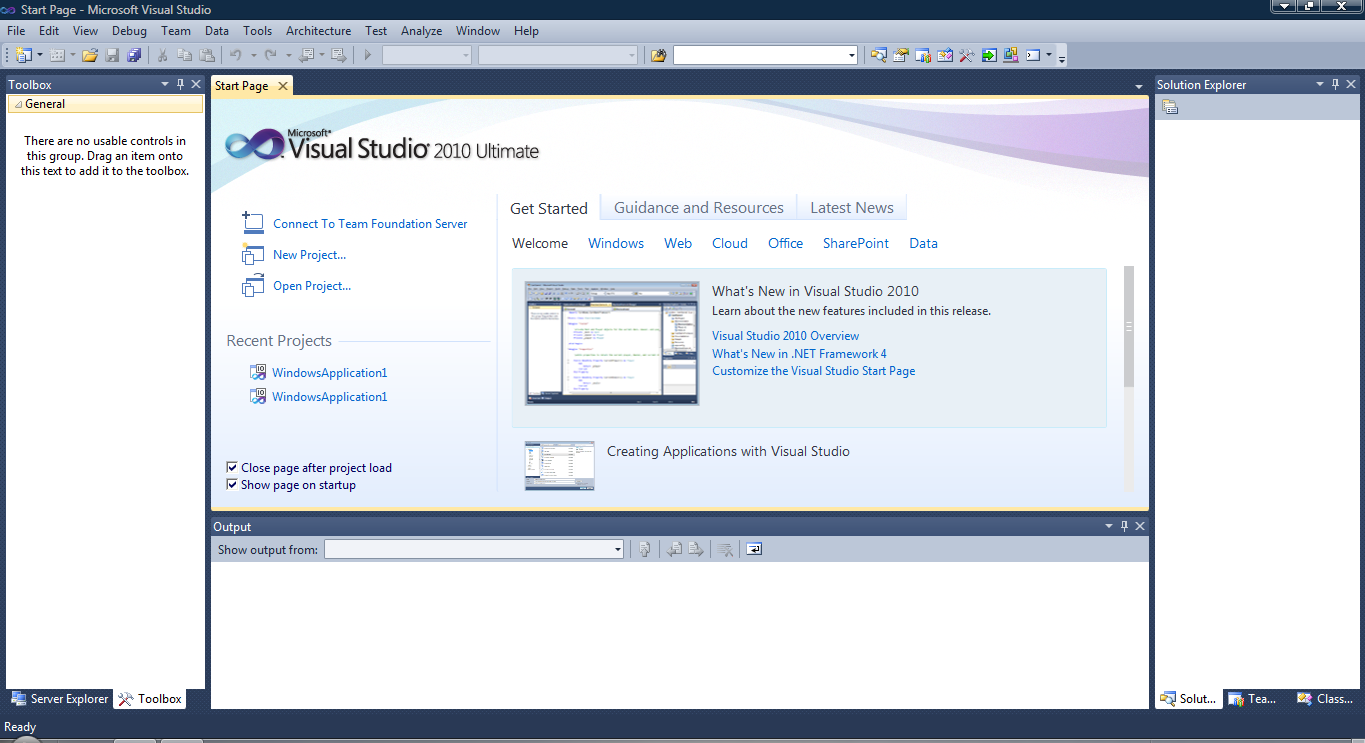The image size is (1365, 743).
Task: Click the Save All toolbar icon
Action: coord(133,55)
